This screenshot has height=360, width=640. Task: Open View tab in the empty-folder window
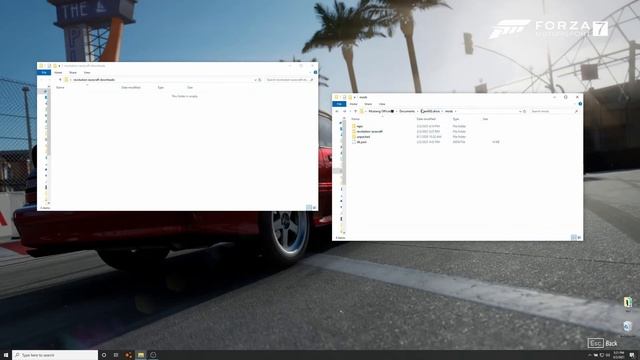pyautogui.click(x=87, y=72)
